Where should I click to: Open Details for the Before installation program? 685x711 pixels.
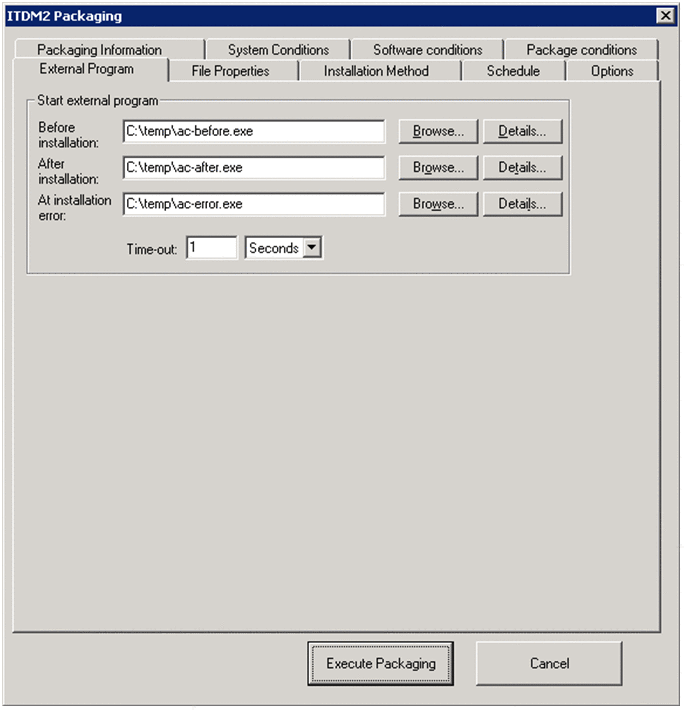click(522, 131)
